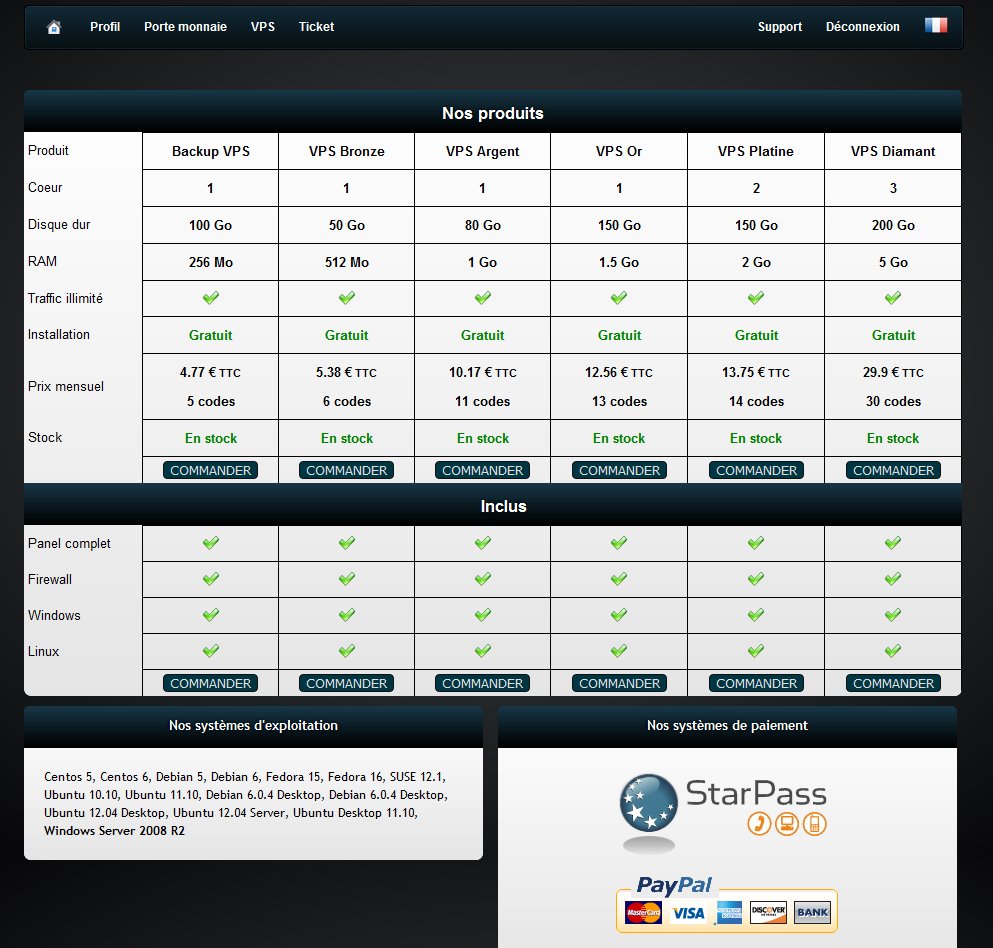Screen dimensions: 993x948
Task: Open the Profil menu item
Action: (105, 27)
